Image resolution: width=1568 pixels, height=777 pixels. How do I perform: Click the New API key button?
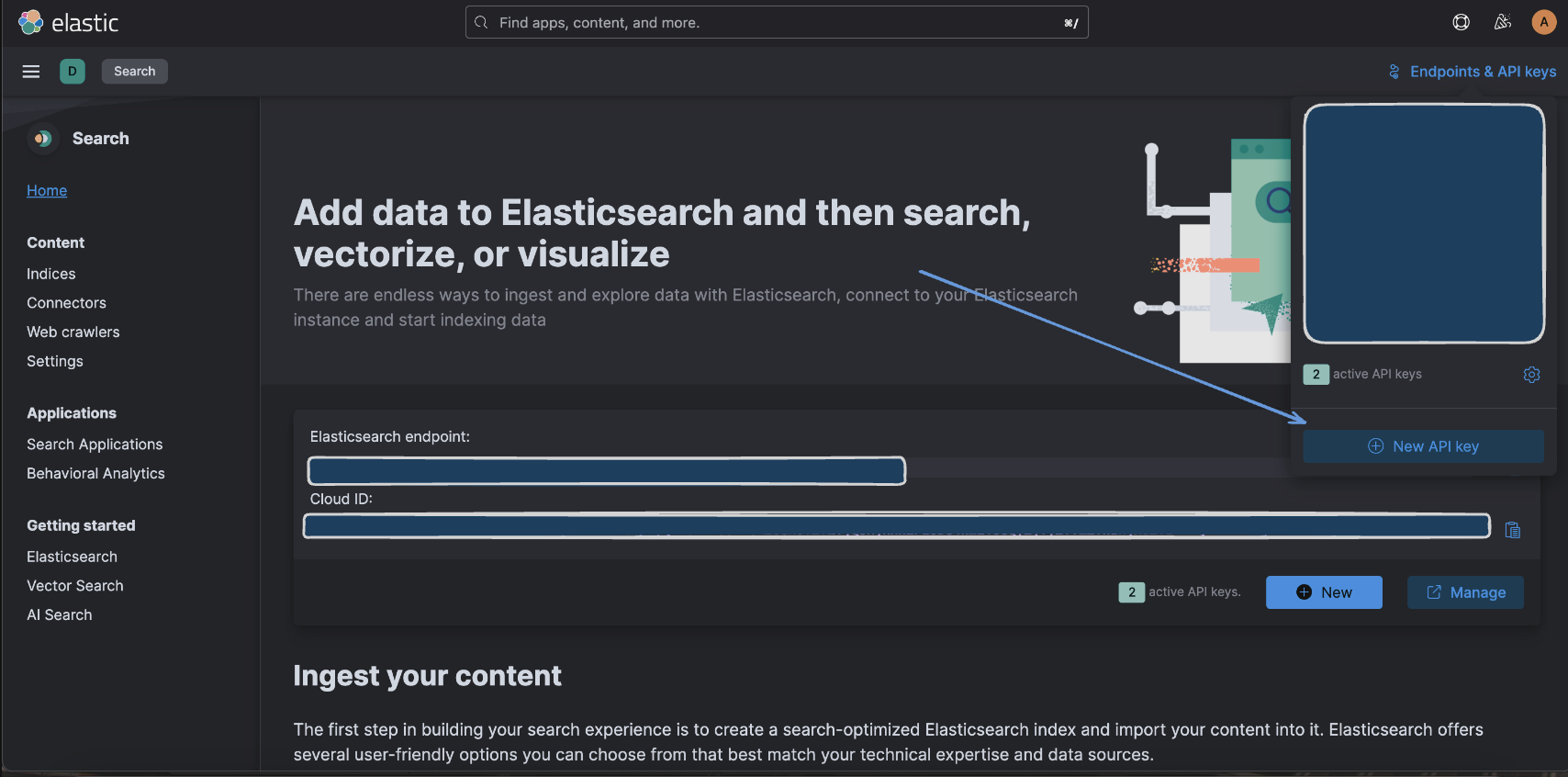(x=1423, y=446)
